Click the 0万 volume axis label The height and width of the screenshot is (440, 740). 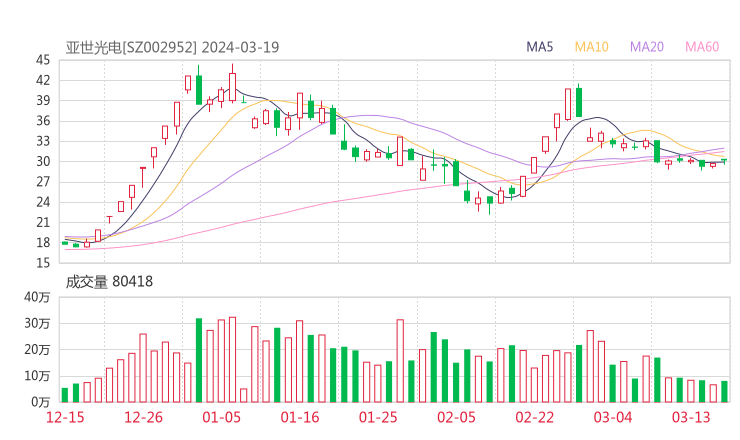click(x=40, y=402)
